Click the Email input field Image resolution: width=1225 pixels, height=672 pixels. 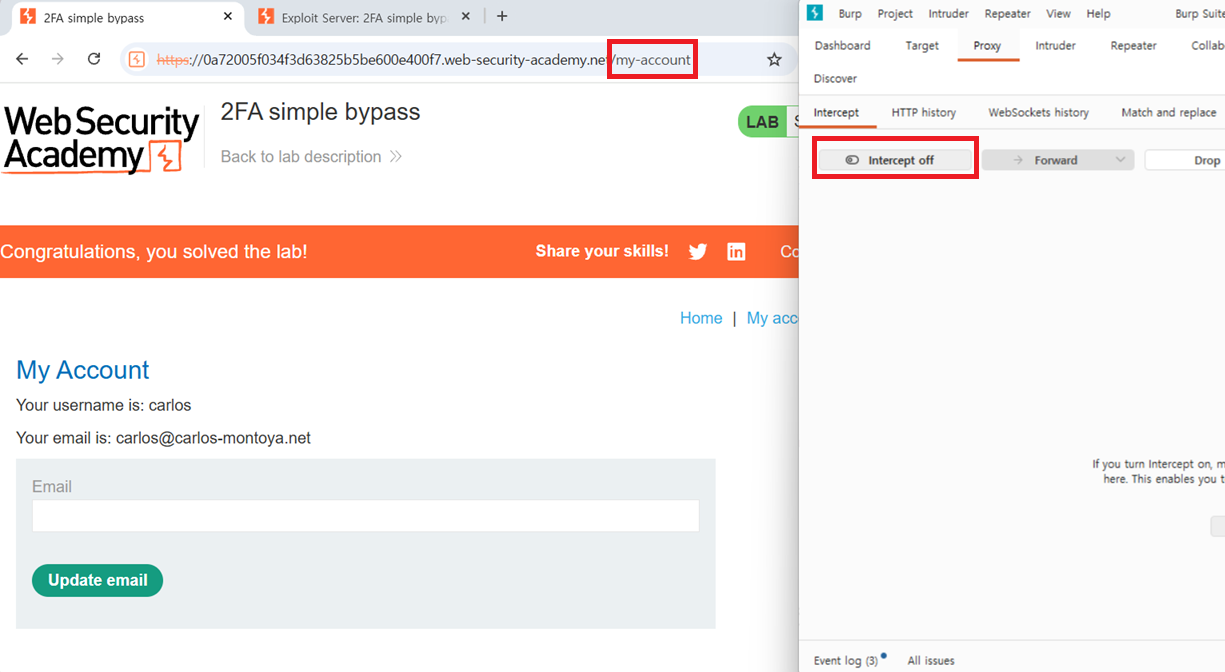click(365, 516)
